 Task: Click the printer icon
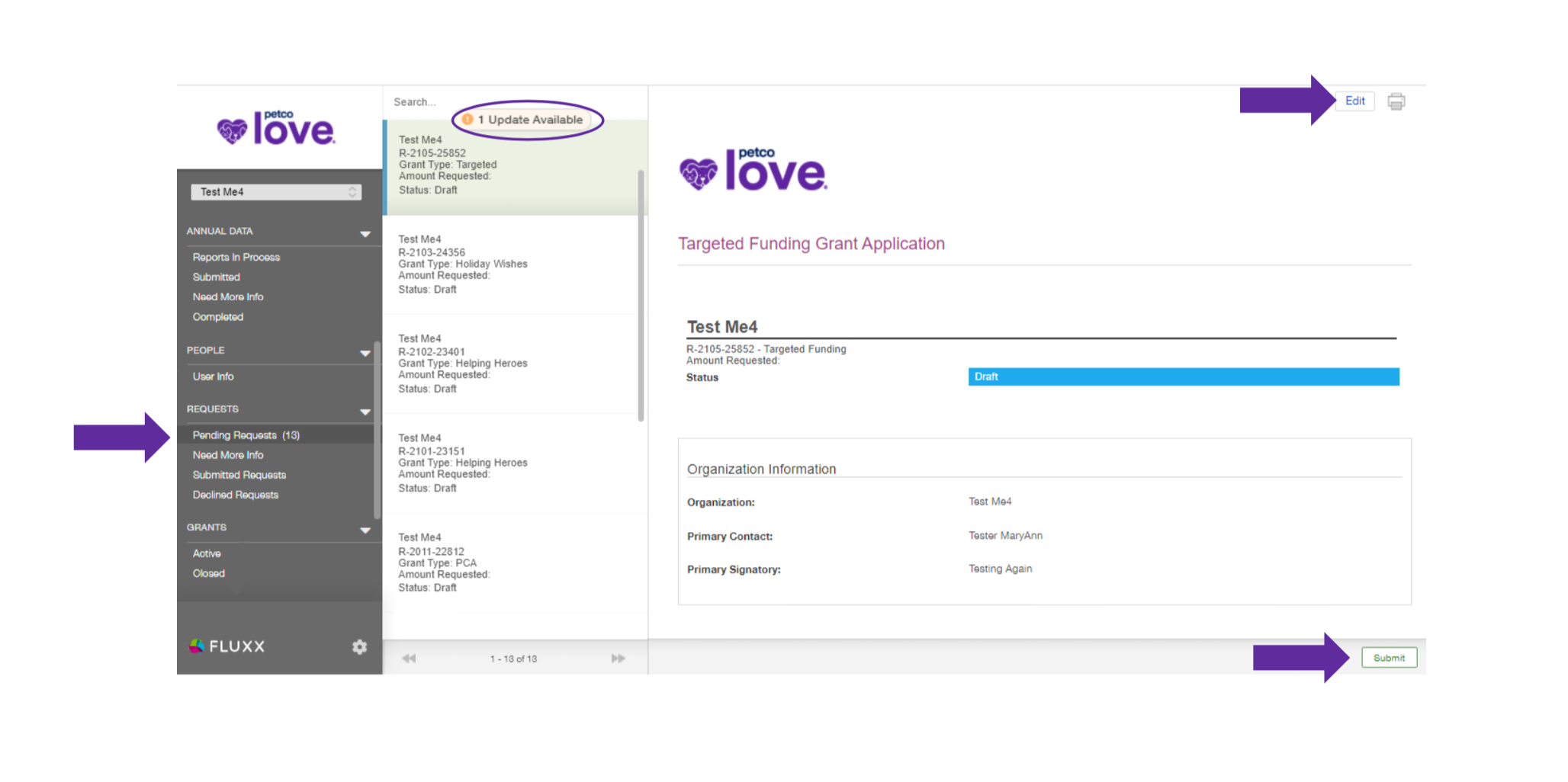pos(1396,101)
